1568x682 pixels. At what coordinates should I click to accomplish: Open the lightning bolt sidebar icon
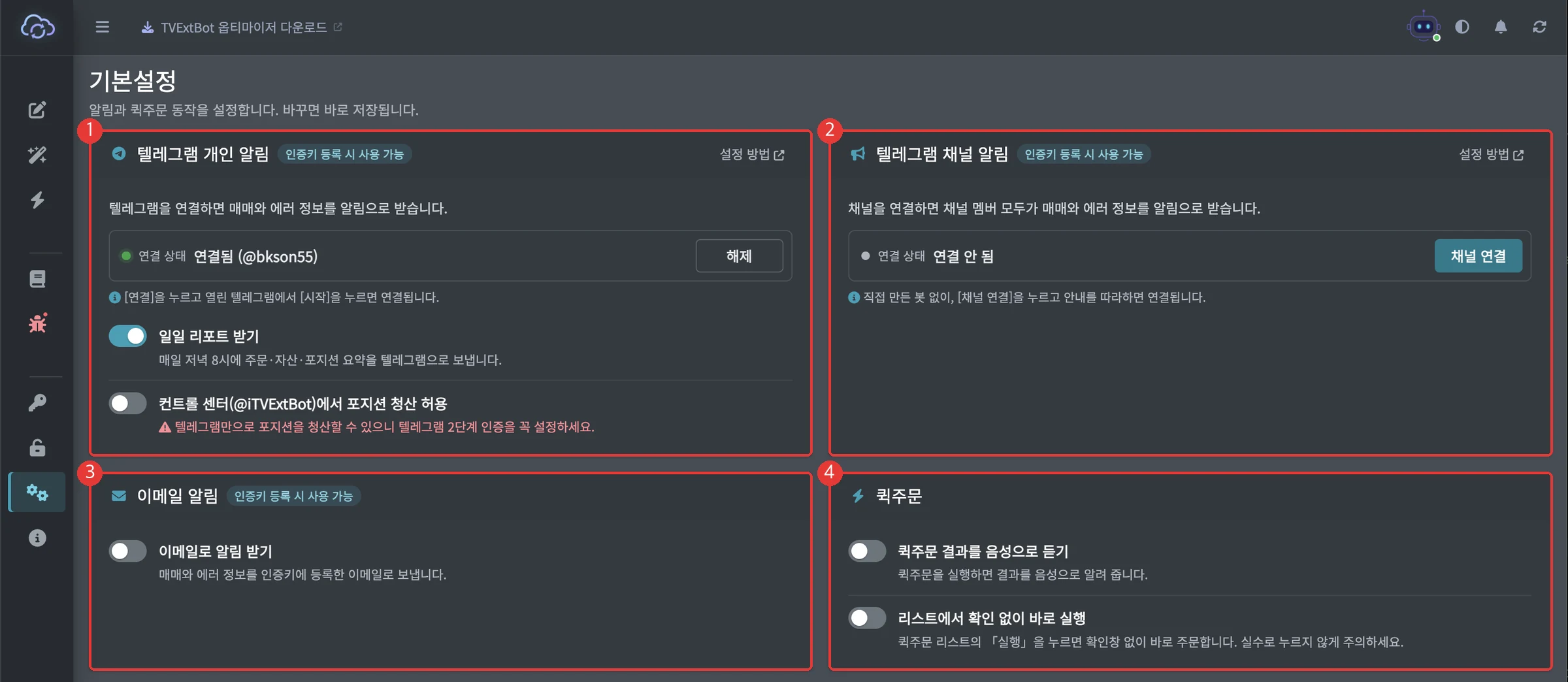[37, 200]
